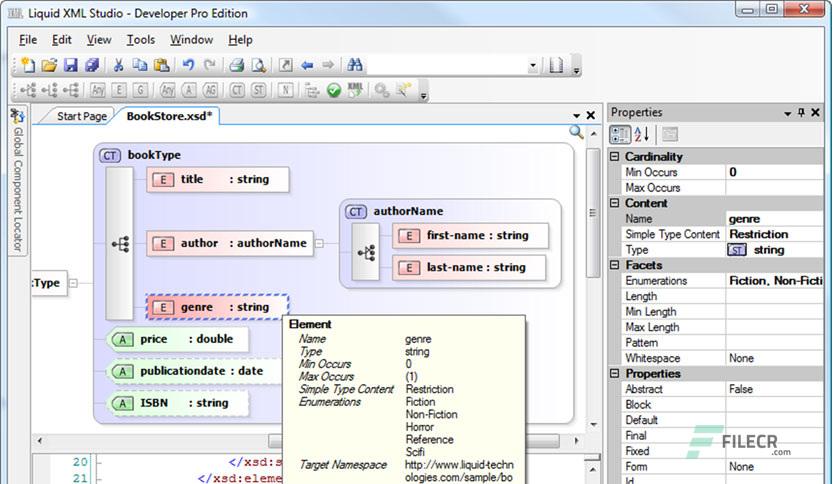Image resolution: width=836 pixels, height=484 pixels.
Task: Cut selection with the scissors icon
Action: coord(118,65)
